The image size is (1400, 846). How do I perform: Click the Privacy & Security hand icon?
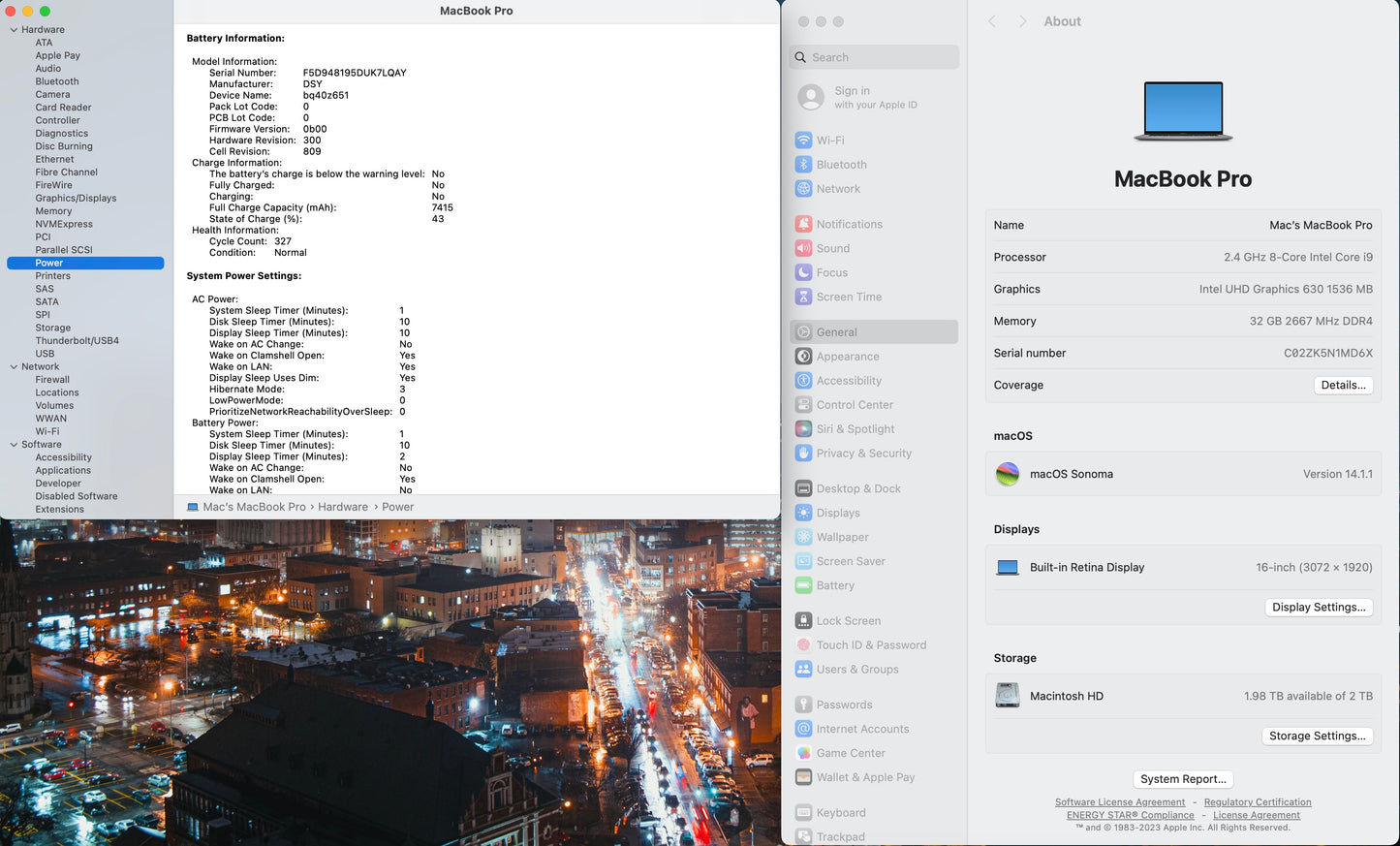[803, 454]
